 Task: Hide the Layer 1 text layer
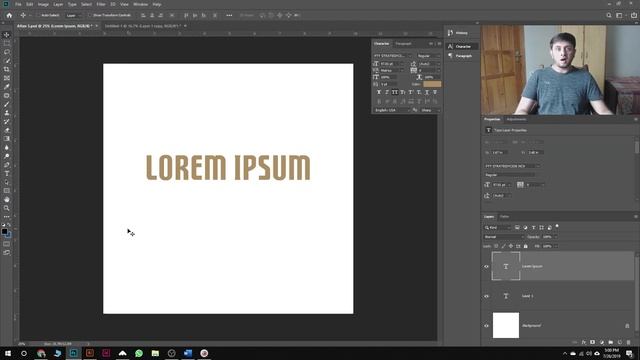[487, 296]
